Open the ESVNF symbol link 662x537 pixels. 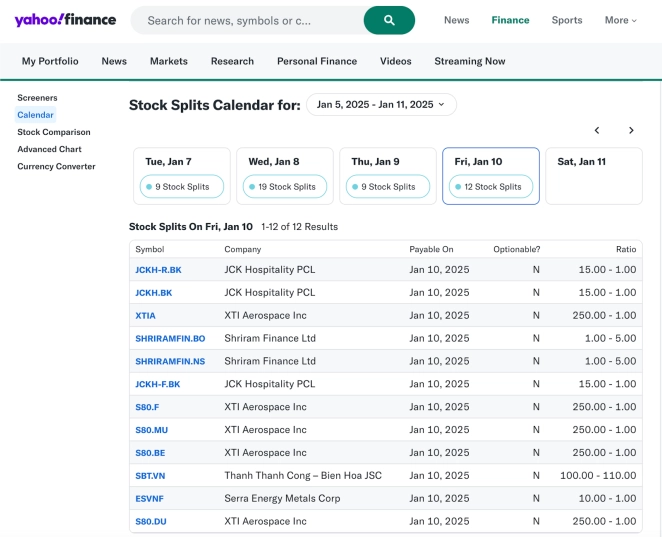(149, 499)
